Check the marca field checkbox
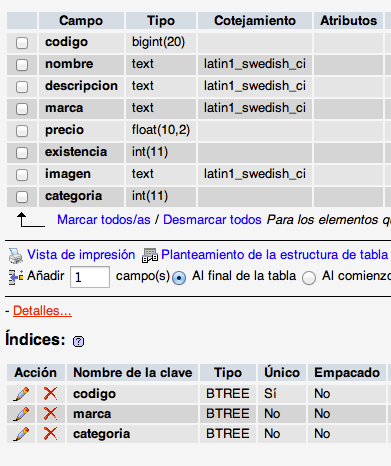391x466 pixels. [x=22, y=109]
